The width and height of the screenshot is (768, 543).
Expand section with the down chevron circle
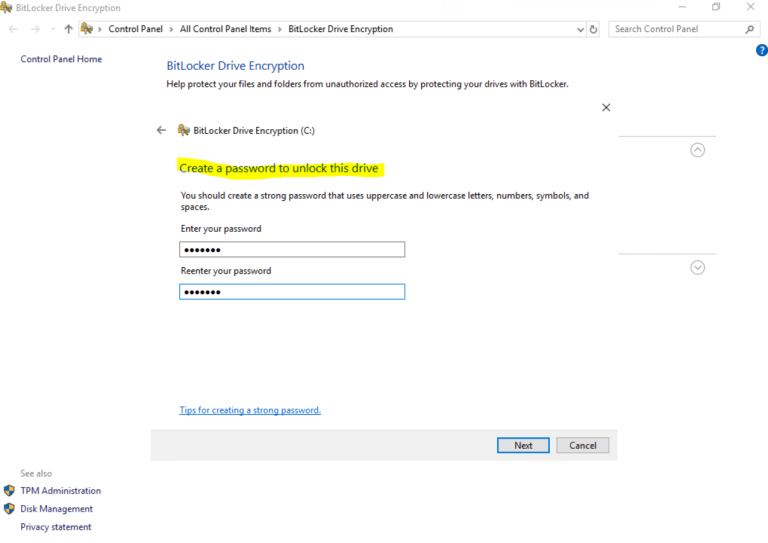click(x=697, y=267)
